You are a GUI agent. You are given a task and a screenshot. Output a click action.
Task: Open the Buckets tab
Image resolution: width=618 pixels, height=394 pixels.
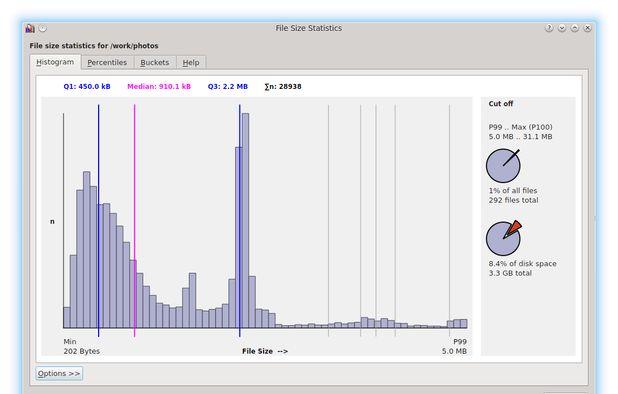pyautogui.click(x=154, y=62)
